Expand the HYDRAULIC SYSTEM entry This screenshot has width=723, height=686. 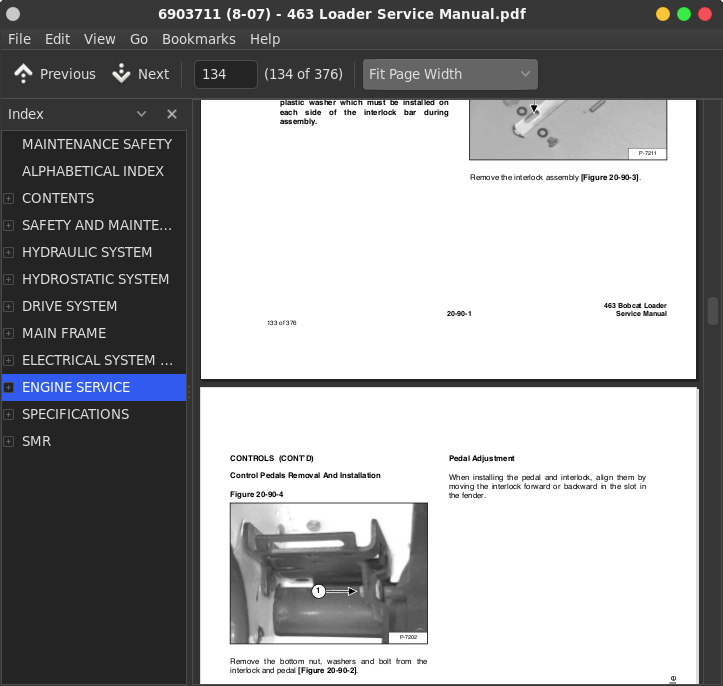9,252
